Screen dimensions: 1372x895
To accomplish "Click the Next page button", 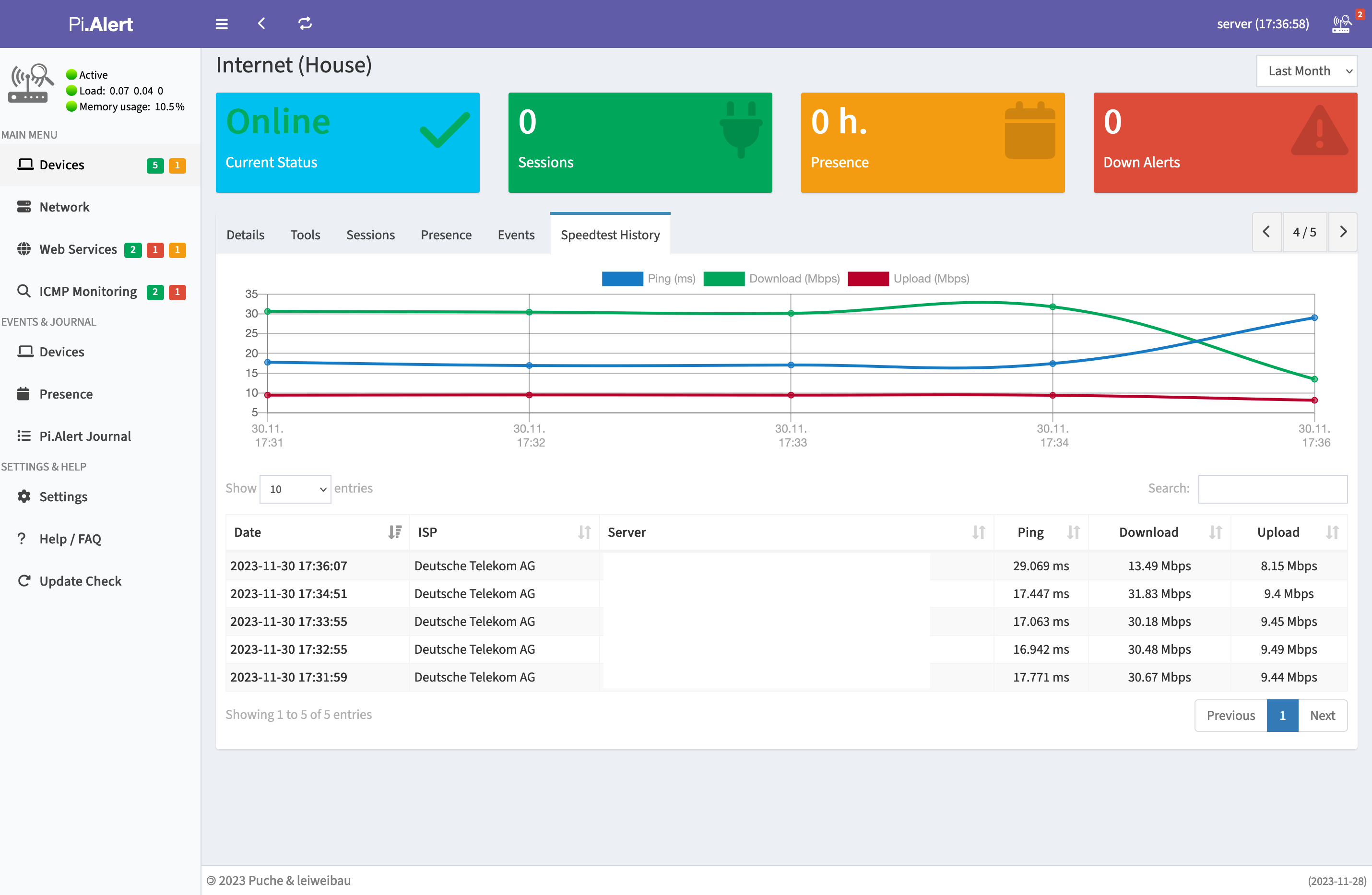I will 1322,715.
